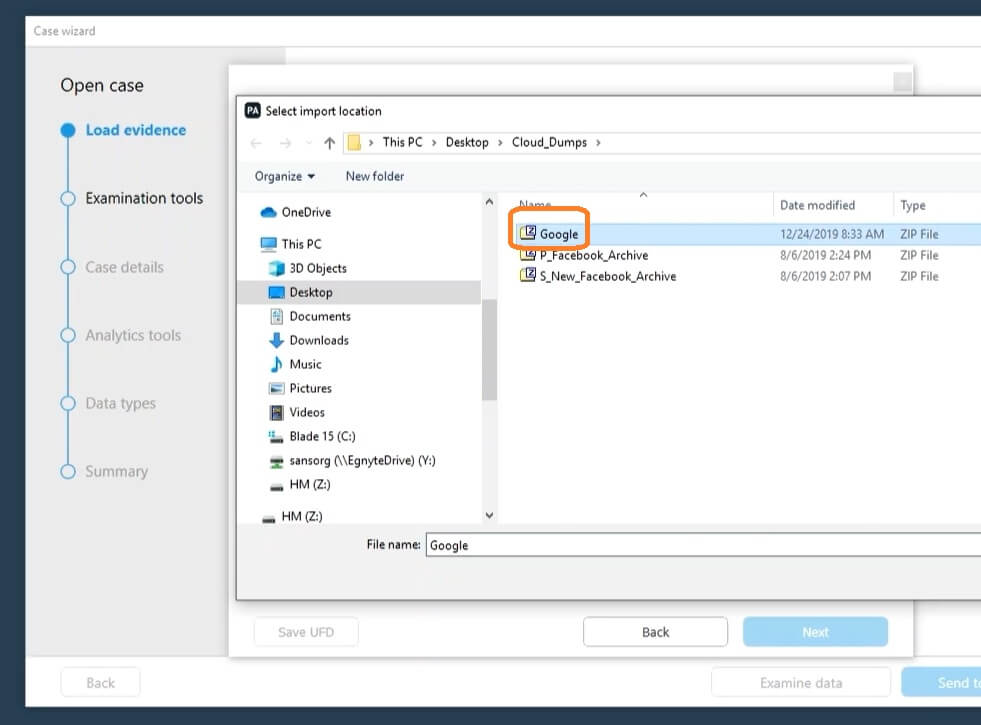This screenshot has height=725, width=981.
Task: Select the P_Facebook_Archive ZIP file
Action: point(593,255)
